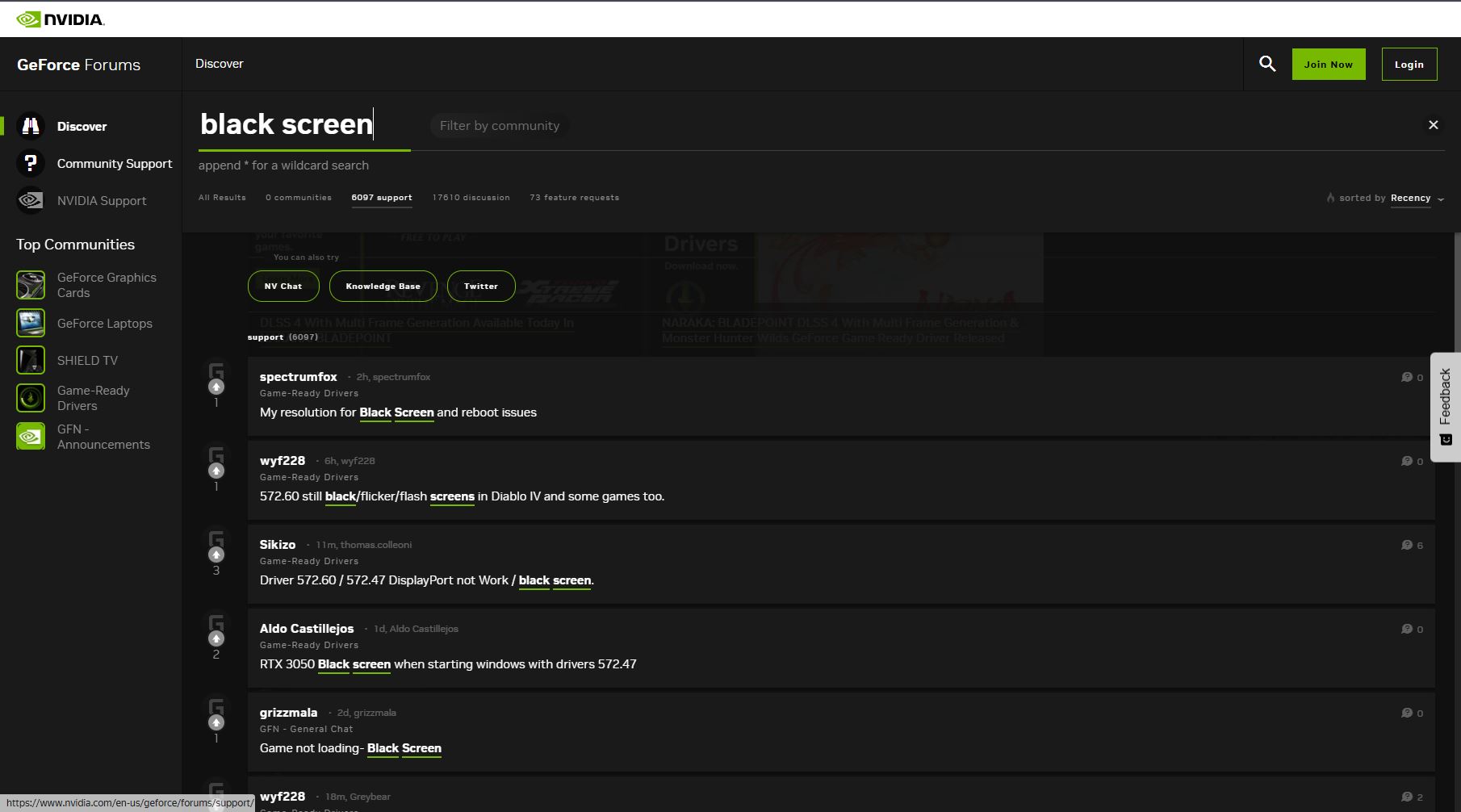The width and height of the screenshot is (1461, 812).
Task: Select the 6097 support tab
Action: [x=382, y=198]
